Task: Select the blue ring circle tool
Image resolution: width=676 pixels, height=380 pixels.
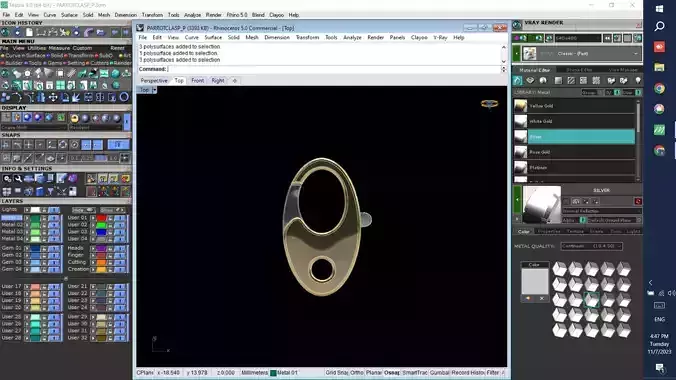Action: [x=124, y=97]
